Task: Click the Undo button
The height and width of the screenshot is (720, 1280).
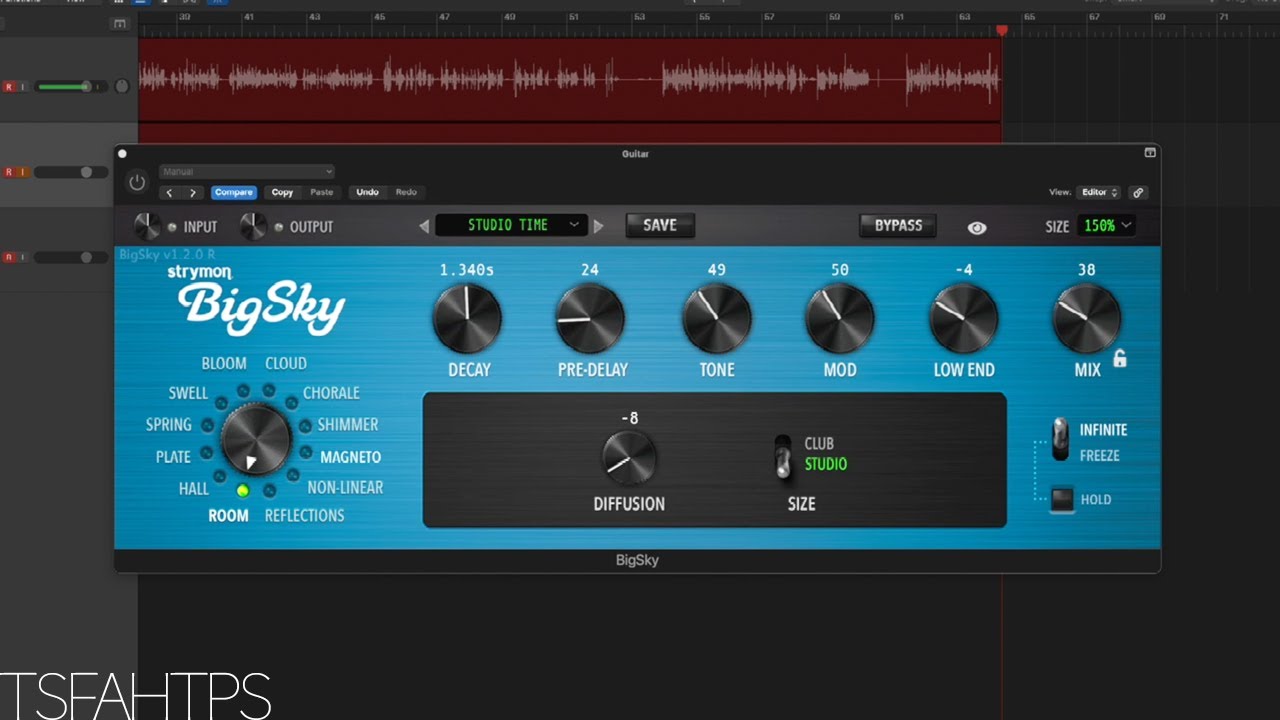Action: tap(367, 192)
